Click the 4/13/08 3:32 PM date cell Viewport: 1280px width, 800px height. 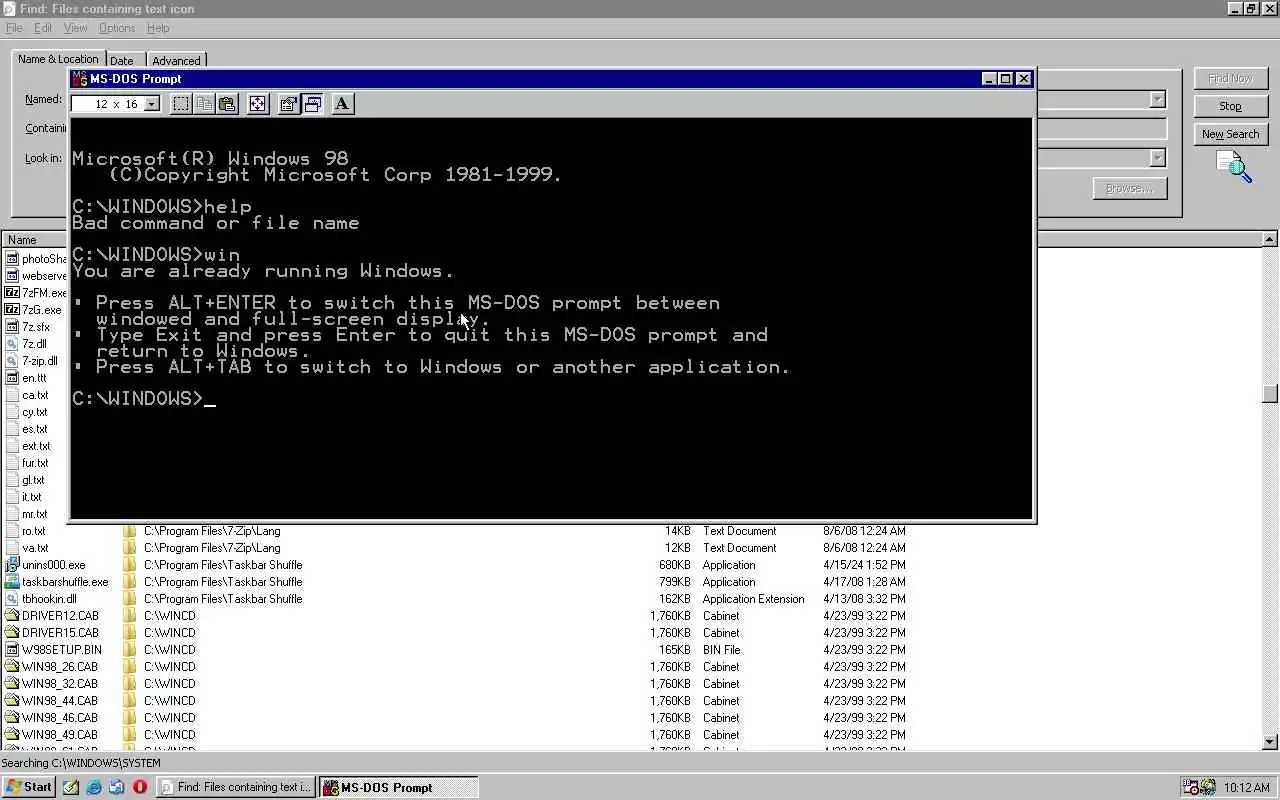tap(864, 599)
